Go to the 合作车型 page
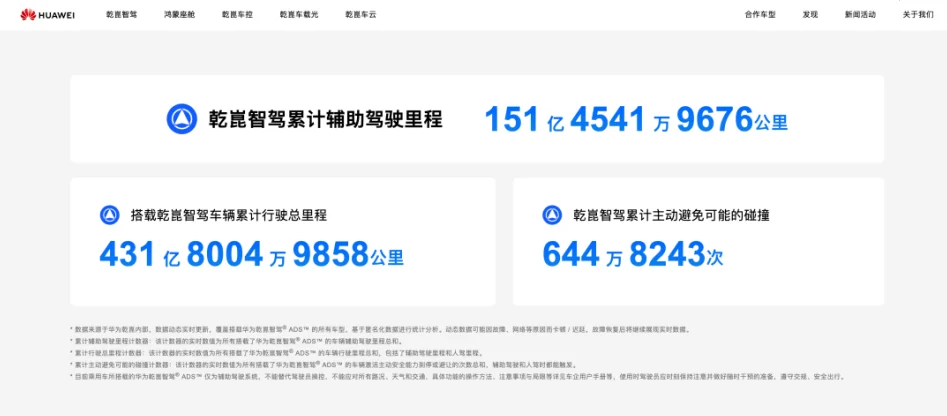Viewport: 947px width, 416px height. [x=760, y=14]
